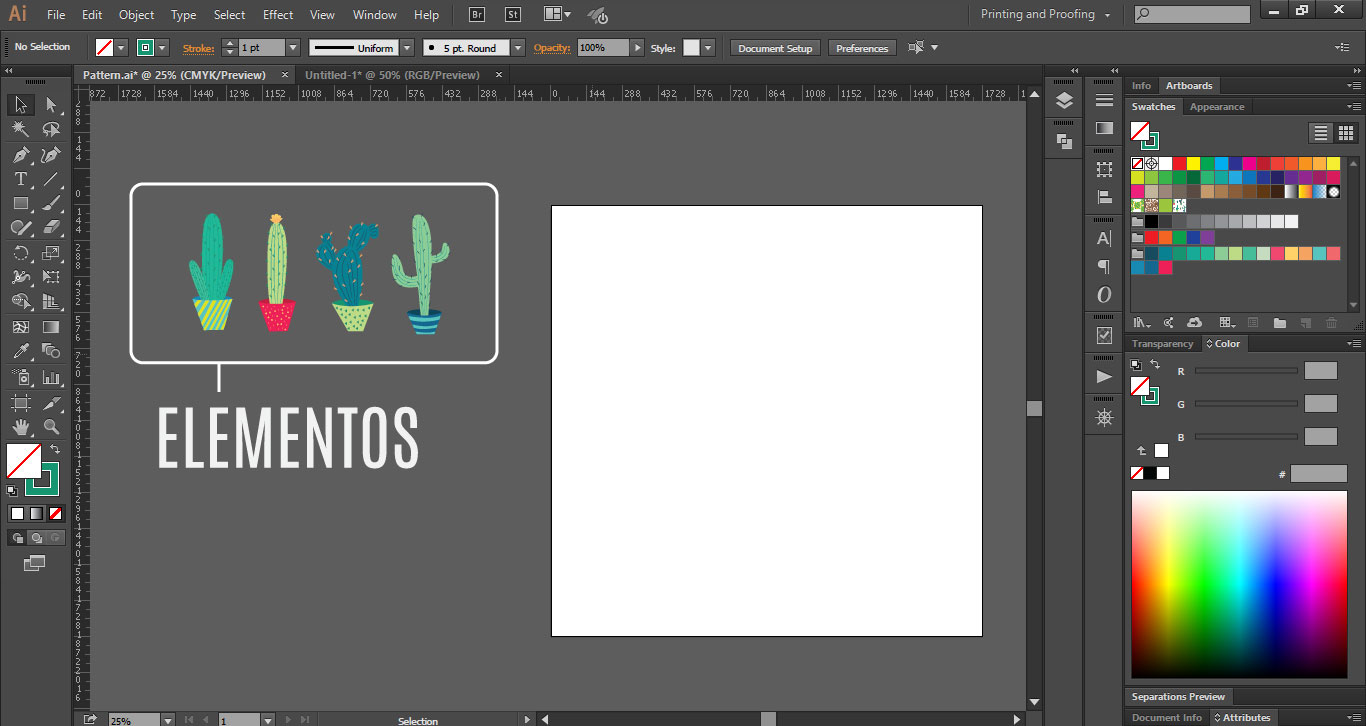Open the Layers panel icon
The width and height of the screenshot is (1366, 726).
(x=1064, y=100)
